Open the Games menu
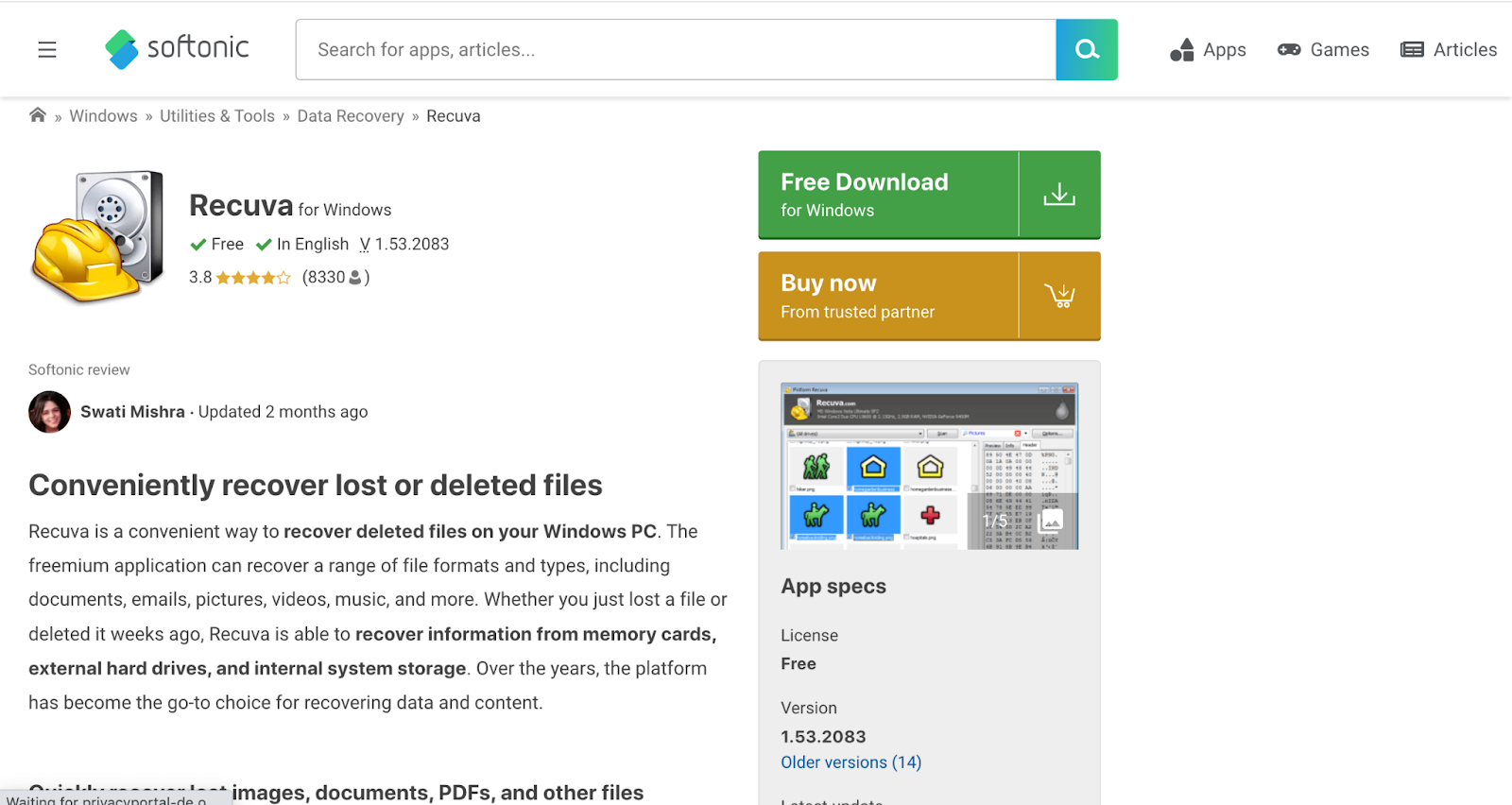The width and height of the screenshot is (1512, 805). tap(1323, 50)
